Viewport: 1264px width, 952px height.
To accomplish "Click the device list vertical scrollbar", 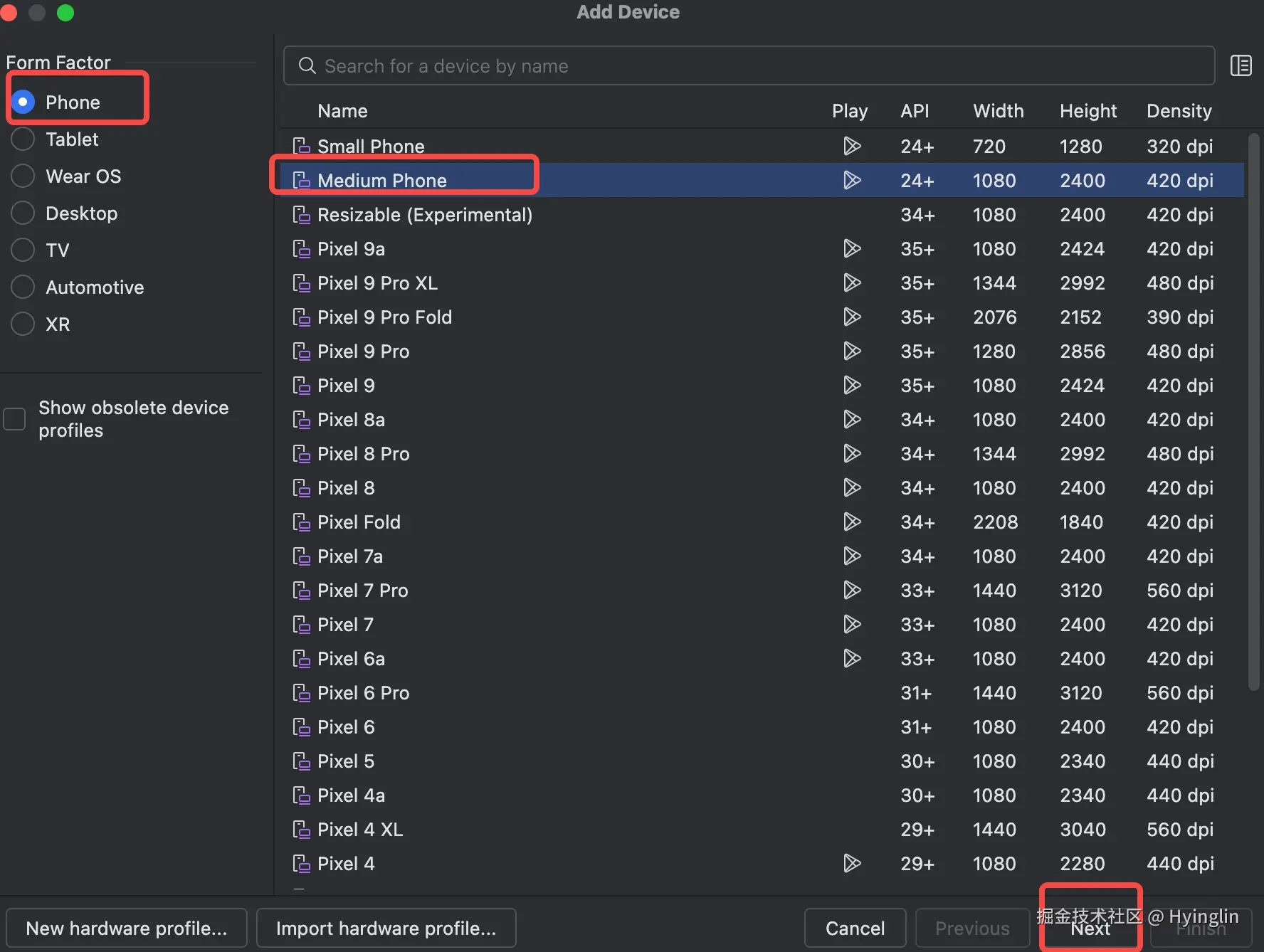I will pyautogui.click(x=1254, y=411).
